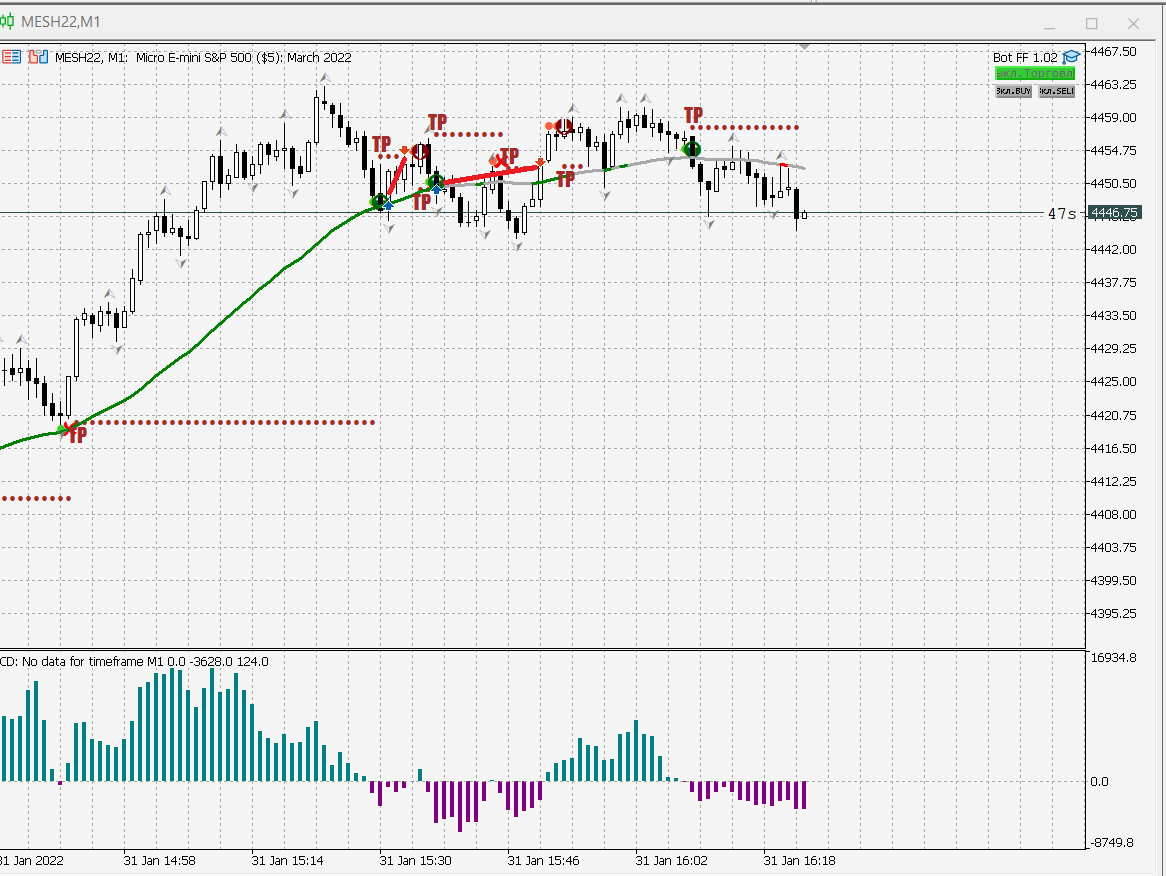Click the 31 Jan 15:14 time label

(x=288, y=860)
